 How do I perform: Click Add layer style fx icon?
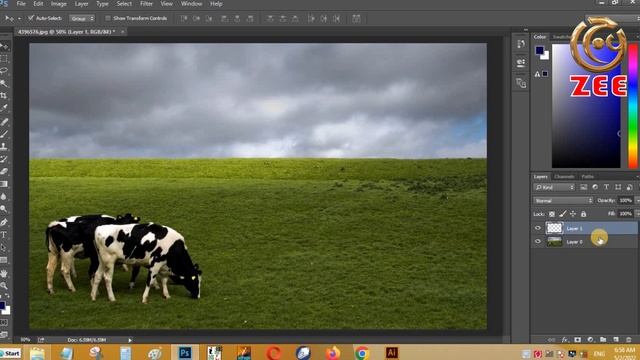pos(564,340)
